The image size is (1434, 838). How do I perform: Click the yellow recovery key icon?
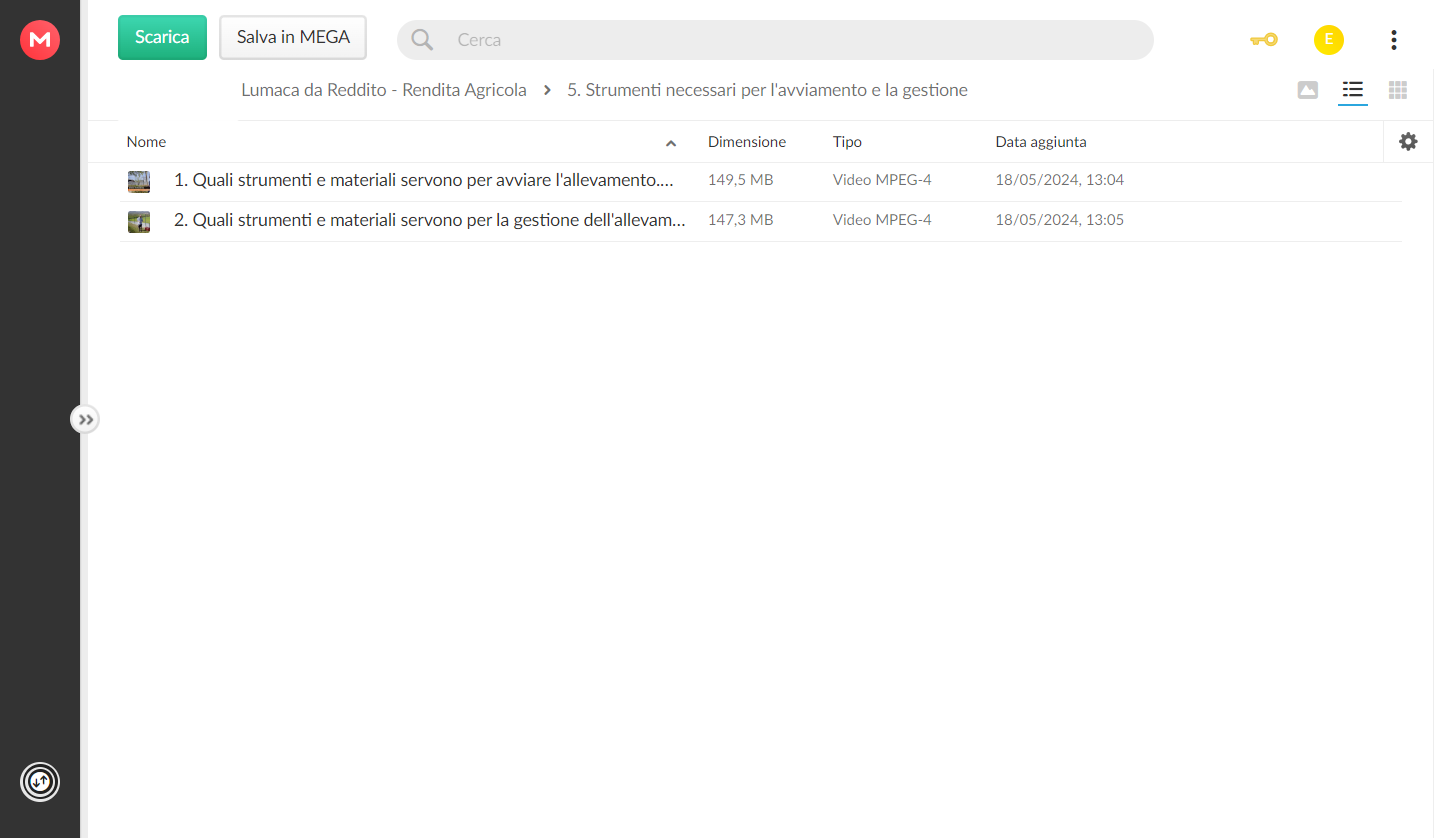coord(1263,40)
